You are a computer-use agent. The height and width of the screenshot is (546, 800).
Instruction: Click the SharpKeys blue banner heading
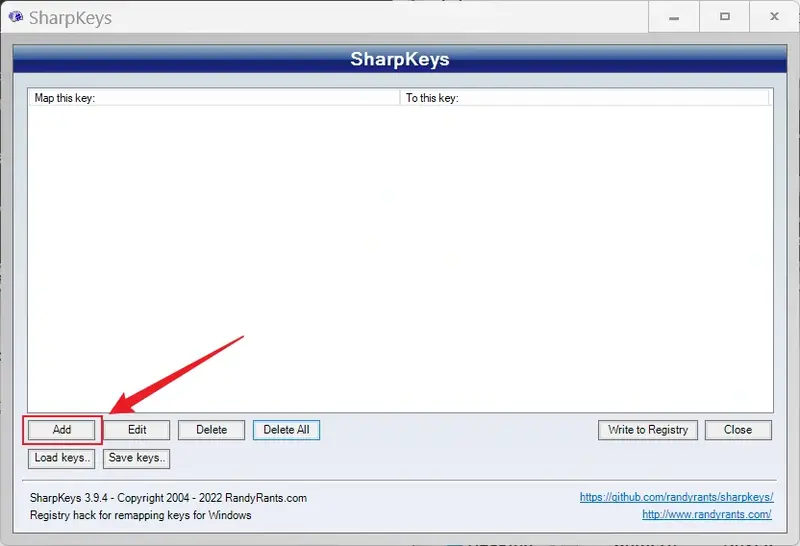tap(399, 59)
